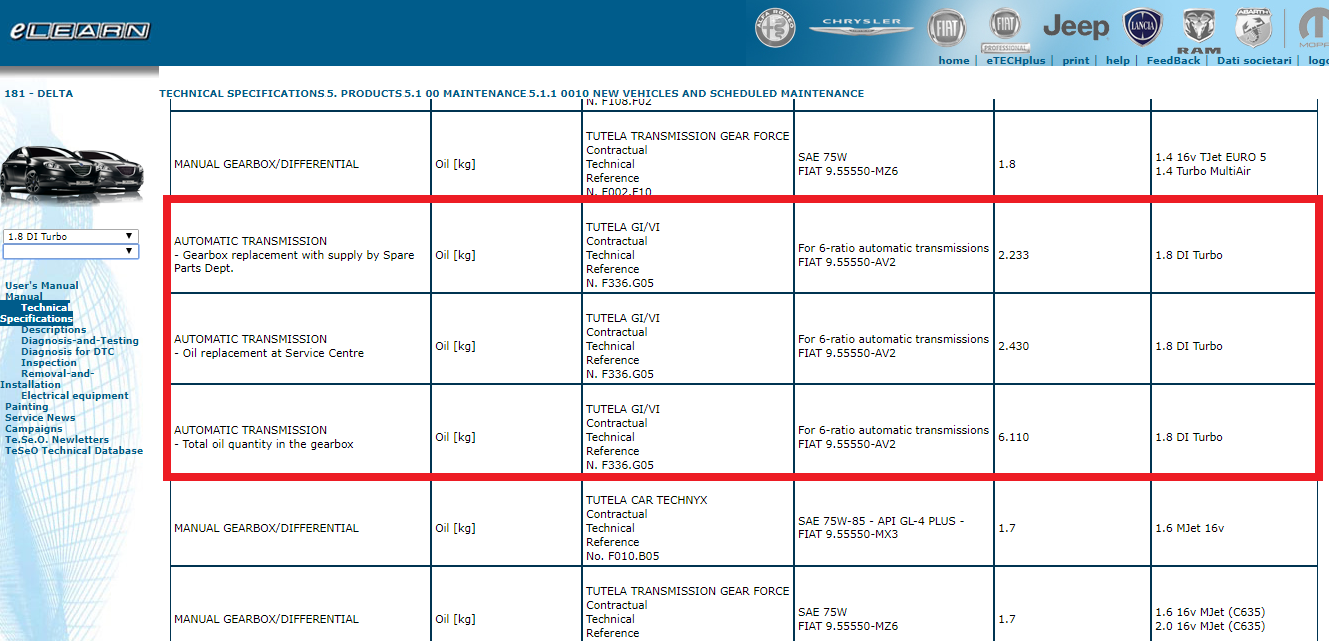Screen dimensions: 1329x641
Task: Click the print link
Action: [x=1076, y=61]
